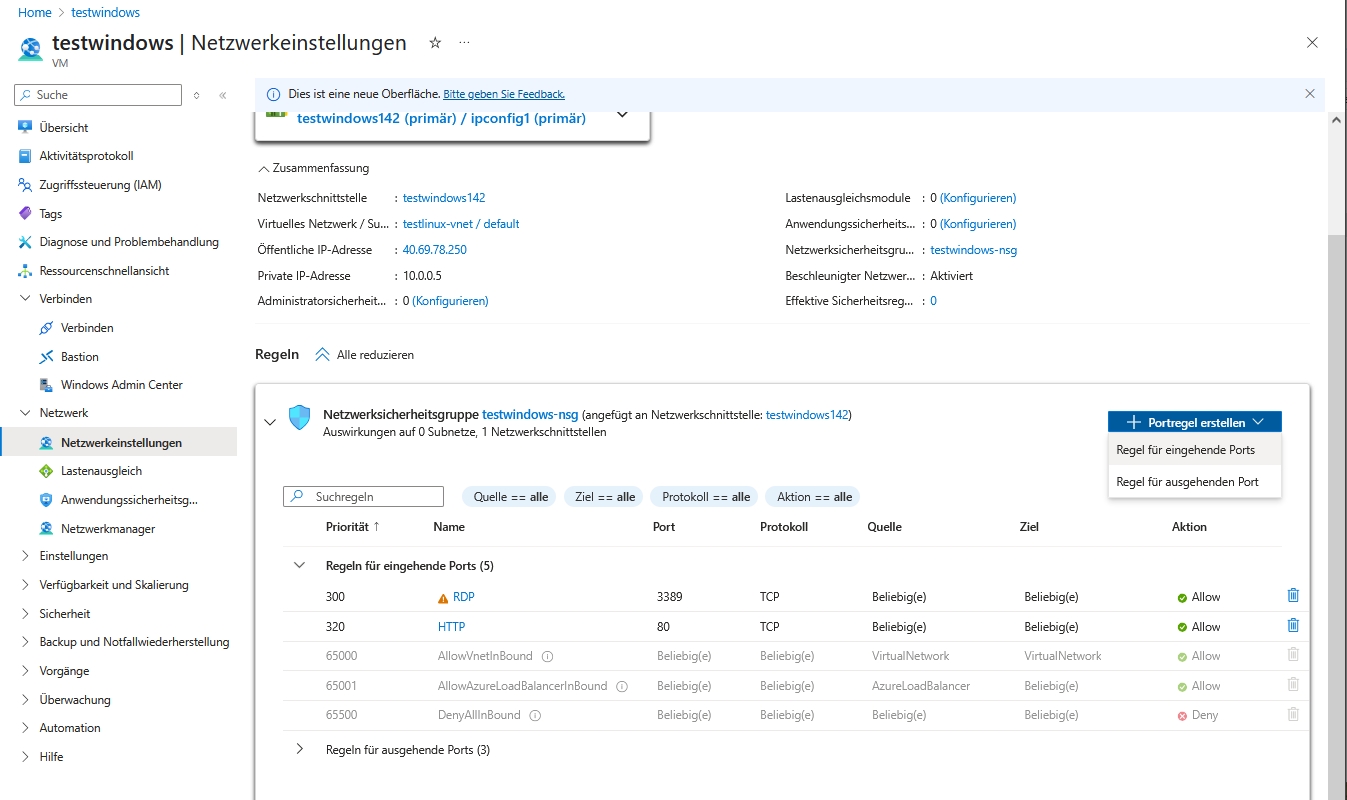
Task: Open the testwindows-nsg link in summary
Action: pyautogui.click(x=973, y=250)
